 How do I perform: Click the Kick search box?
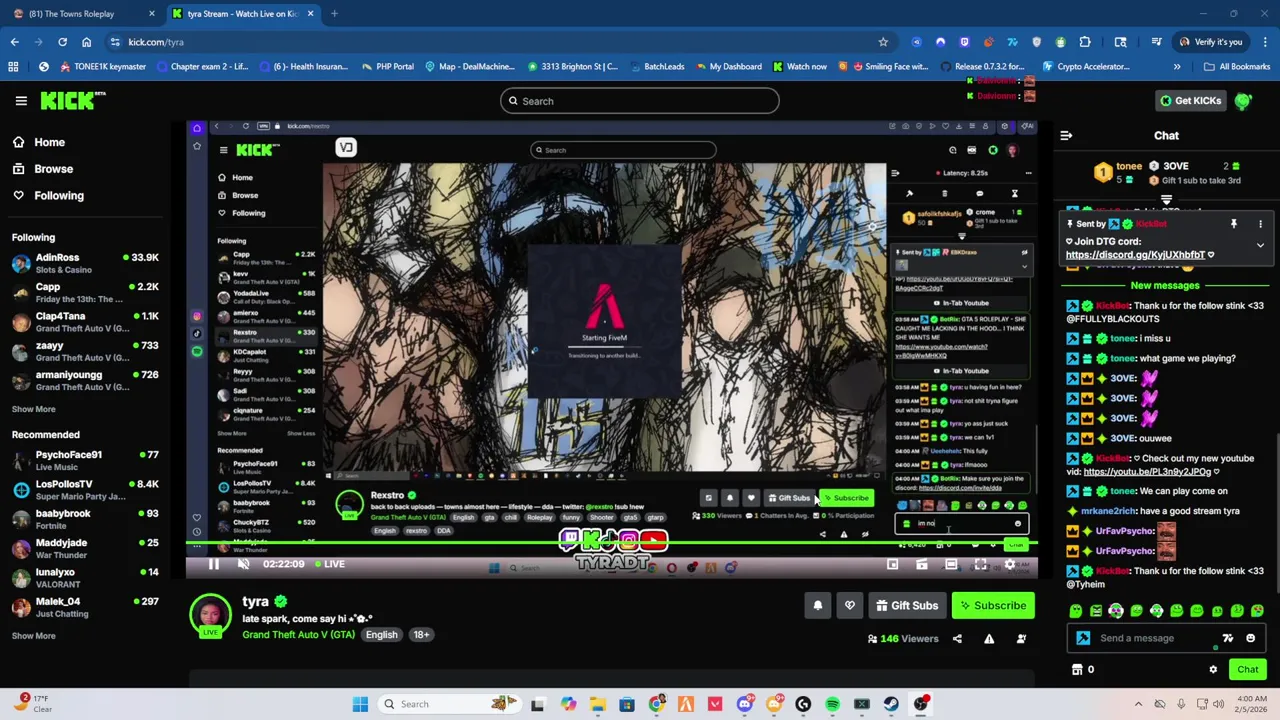click(x=640, y=101)
